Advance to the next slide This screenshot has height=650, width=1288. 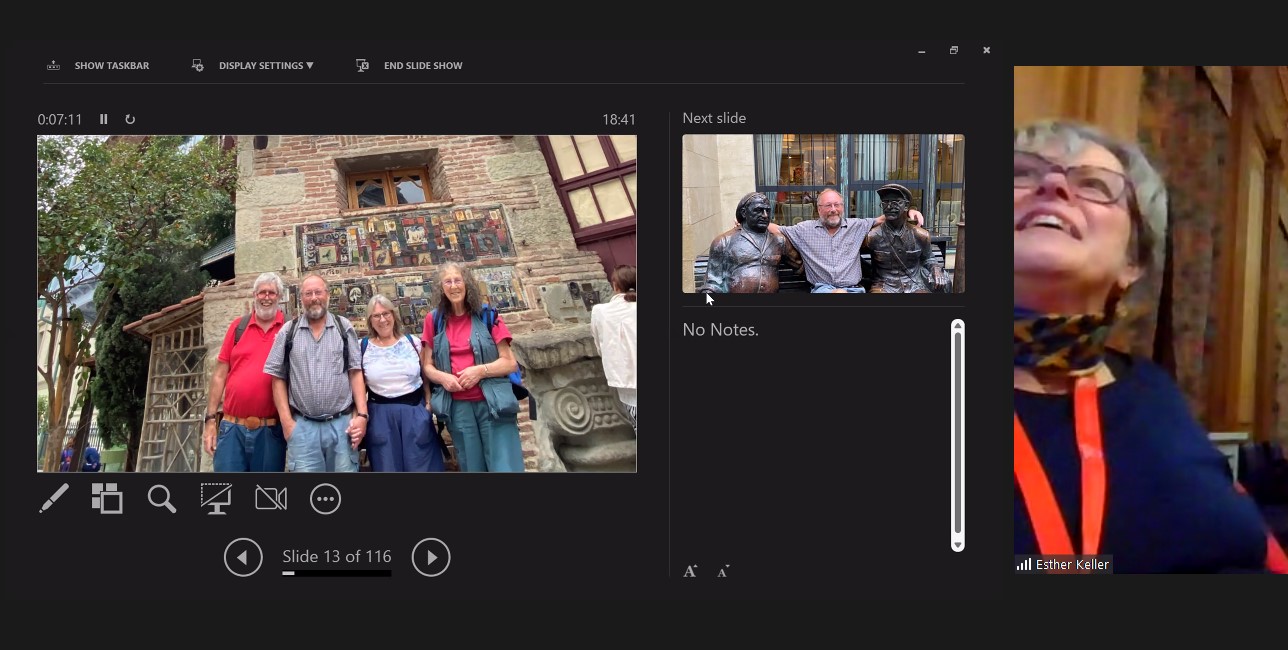[431, 557]
